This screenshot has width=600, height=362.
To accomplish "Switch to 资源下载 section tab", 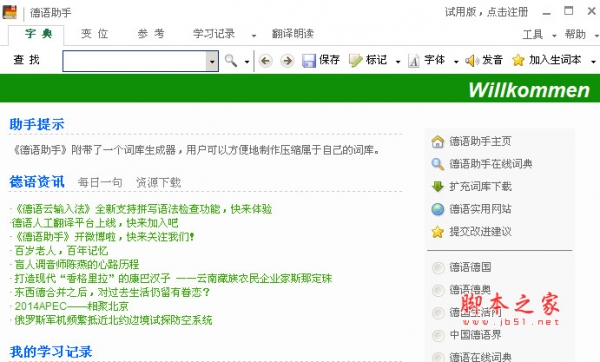I will coord(158,183).
